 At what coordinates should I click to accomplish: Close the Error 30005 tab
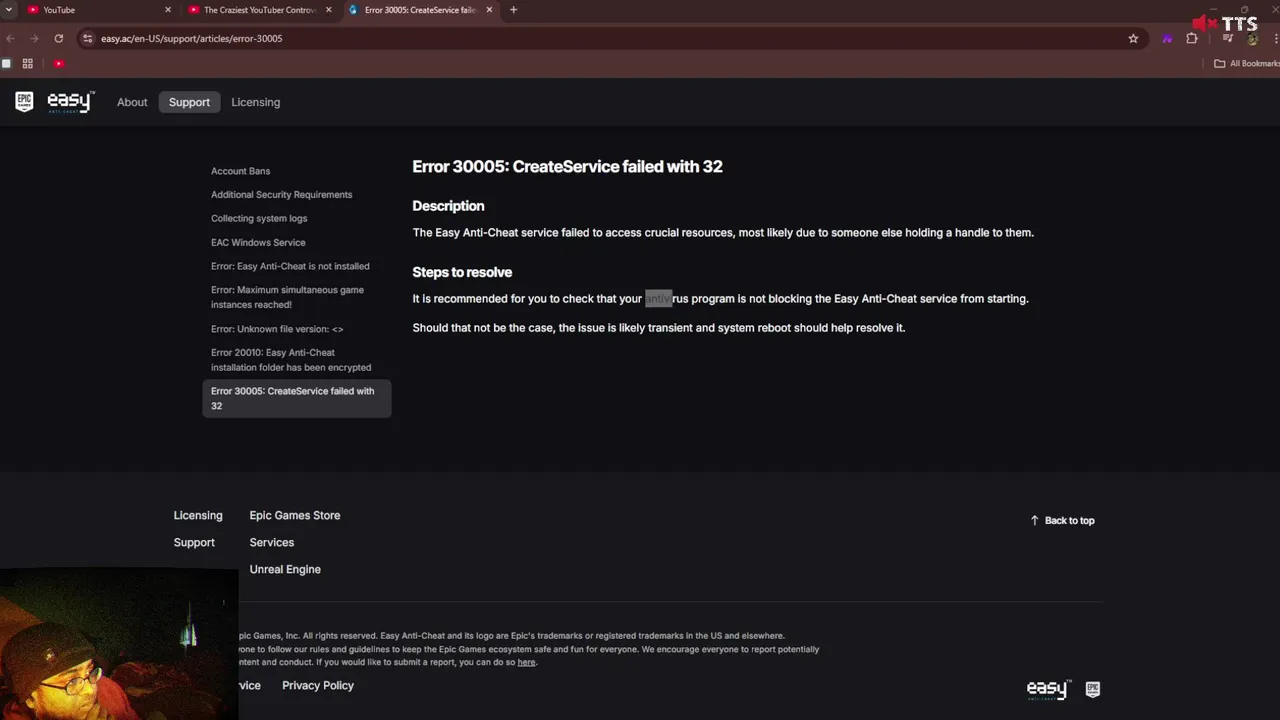click(x=489, y=10)
